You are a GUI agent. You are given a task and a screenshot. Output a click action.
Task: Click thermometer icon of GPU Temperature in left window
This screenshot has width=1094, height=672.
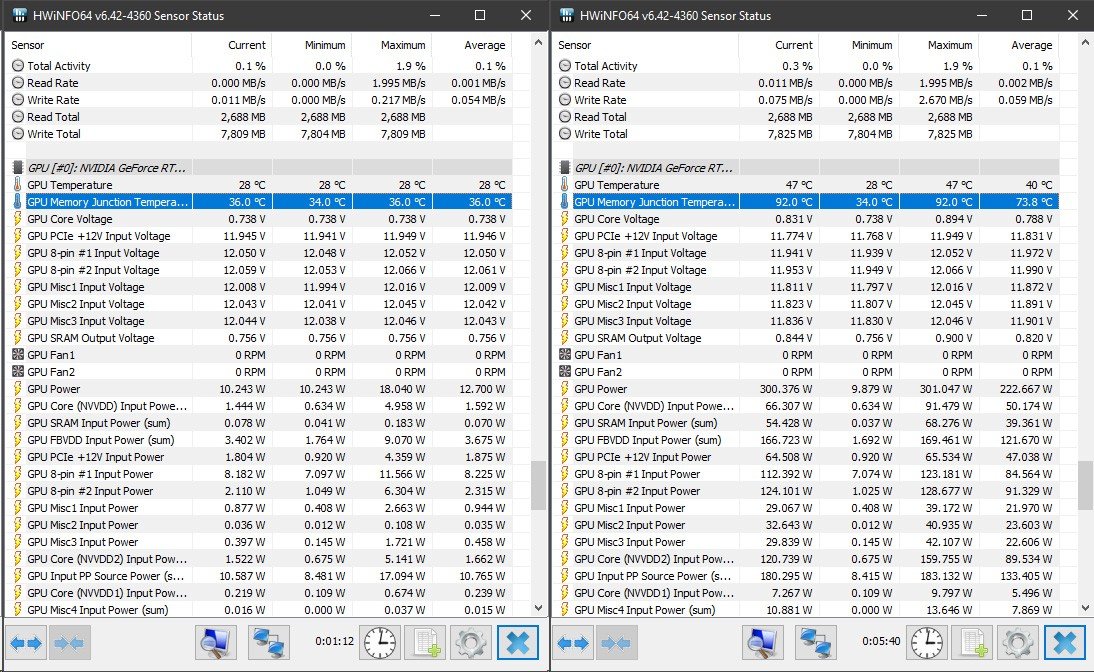pyautogui.click(x=17, y=185)
